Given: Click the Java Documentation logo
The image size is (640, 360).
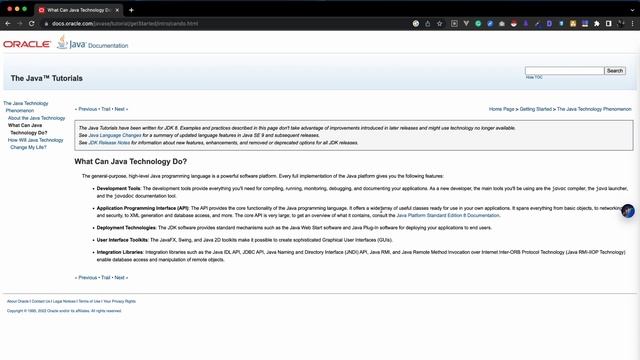Looking at the screenshot, I should click(x=93, y=43).
